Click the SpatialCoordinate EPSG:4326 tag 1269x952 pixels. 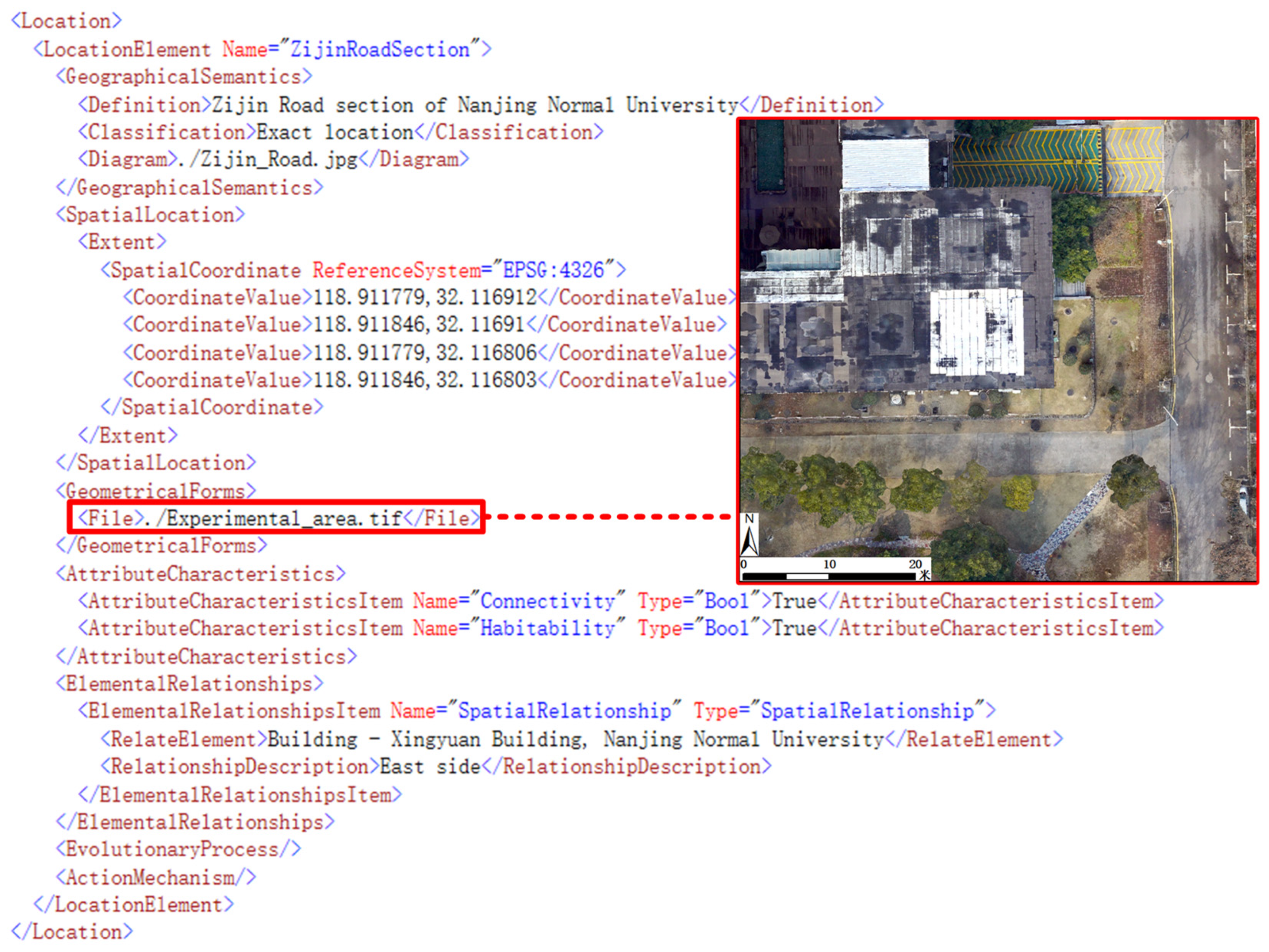click(x=363, y=270)
